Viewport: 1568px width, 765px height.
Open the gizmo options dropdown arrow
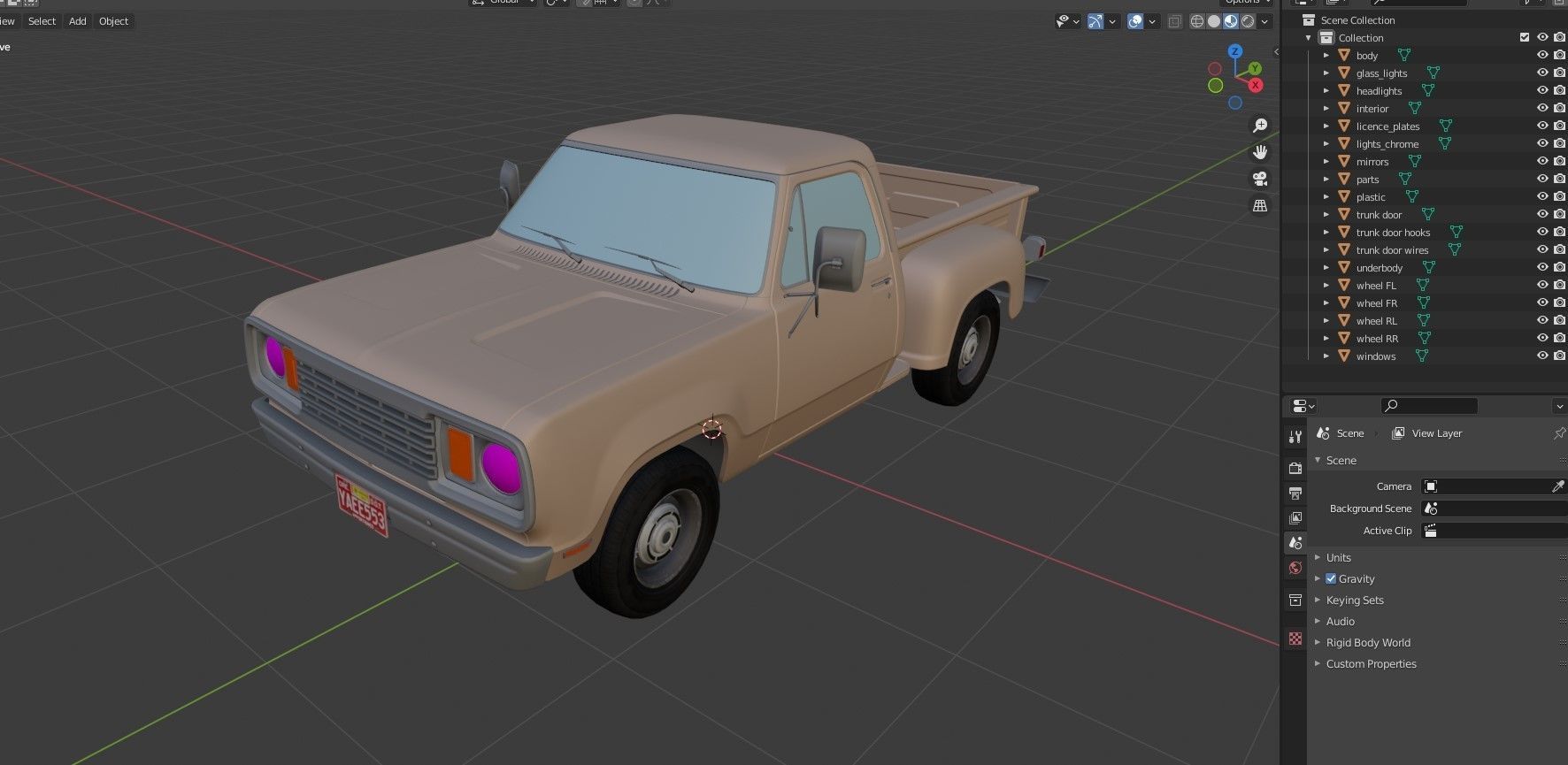point(1112,21)
